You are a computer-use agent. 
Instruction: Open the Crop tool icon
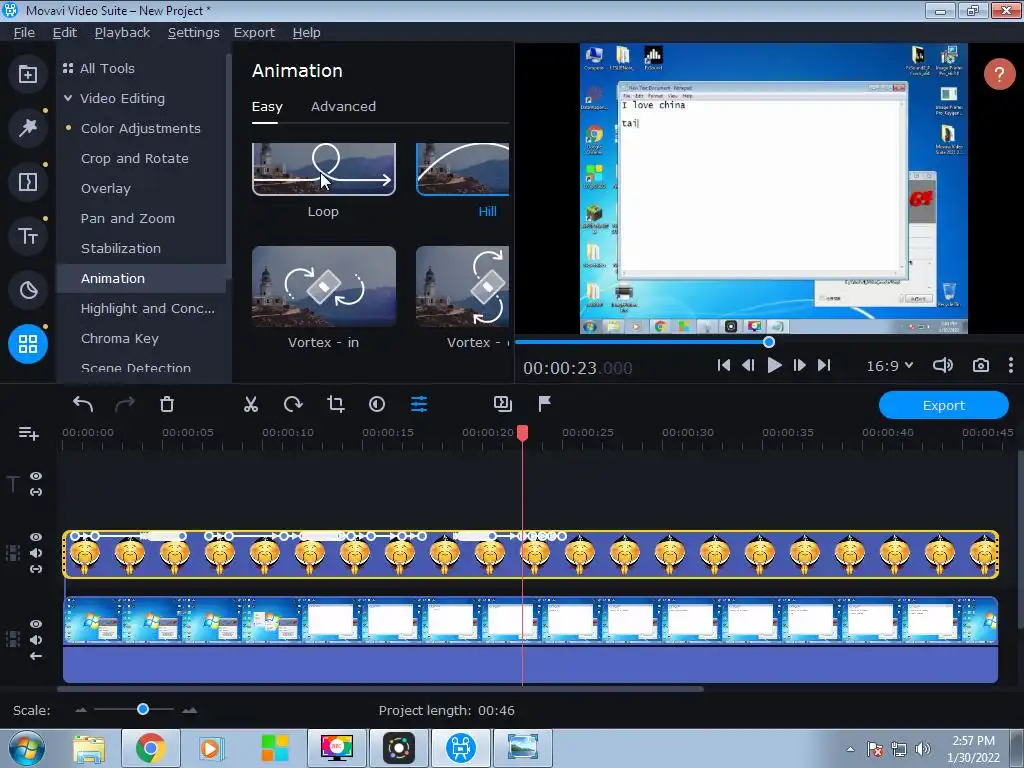click(x=336, y=404)
